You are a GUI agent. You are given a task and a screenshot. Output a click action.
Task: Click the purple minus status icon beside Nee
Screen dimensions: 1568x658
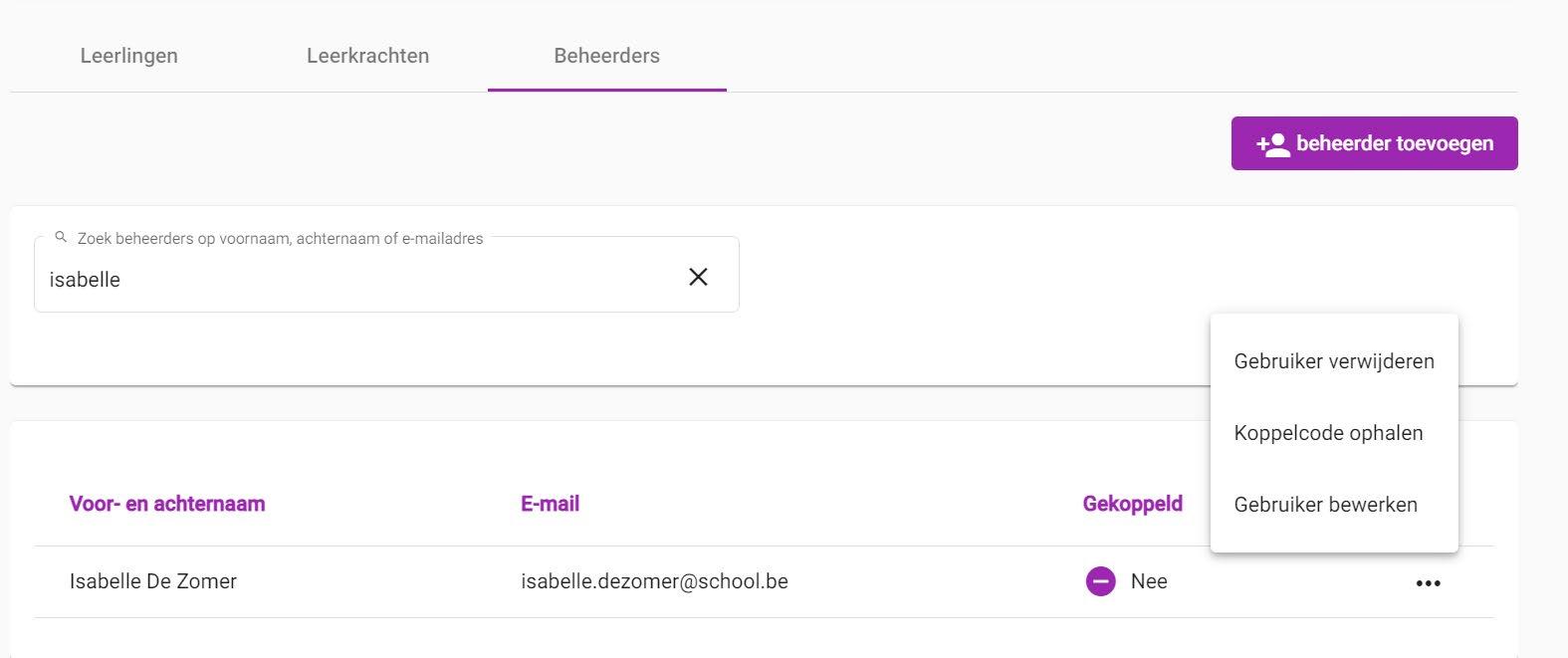point(1100,581)
